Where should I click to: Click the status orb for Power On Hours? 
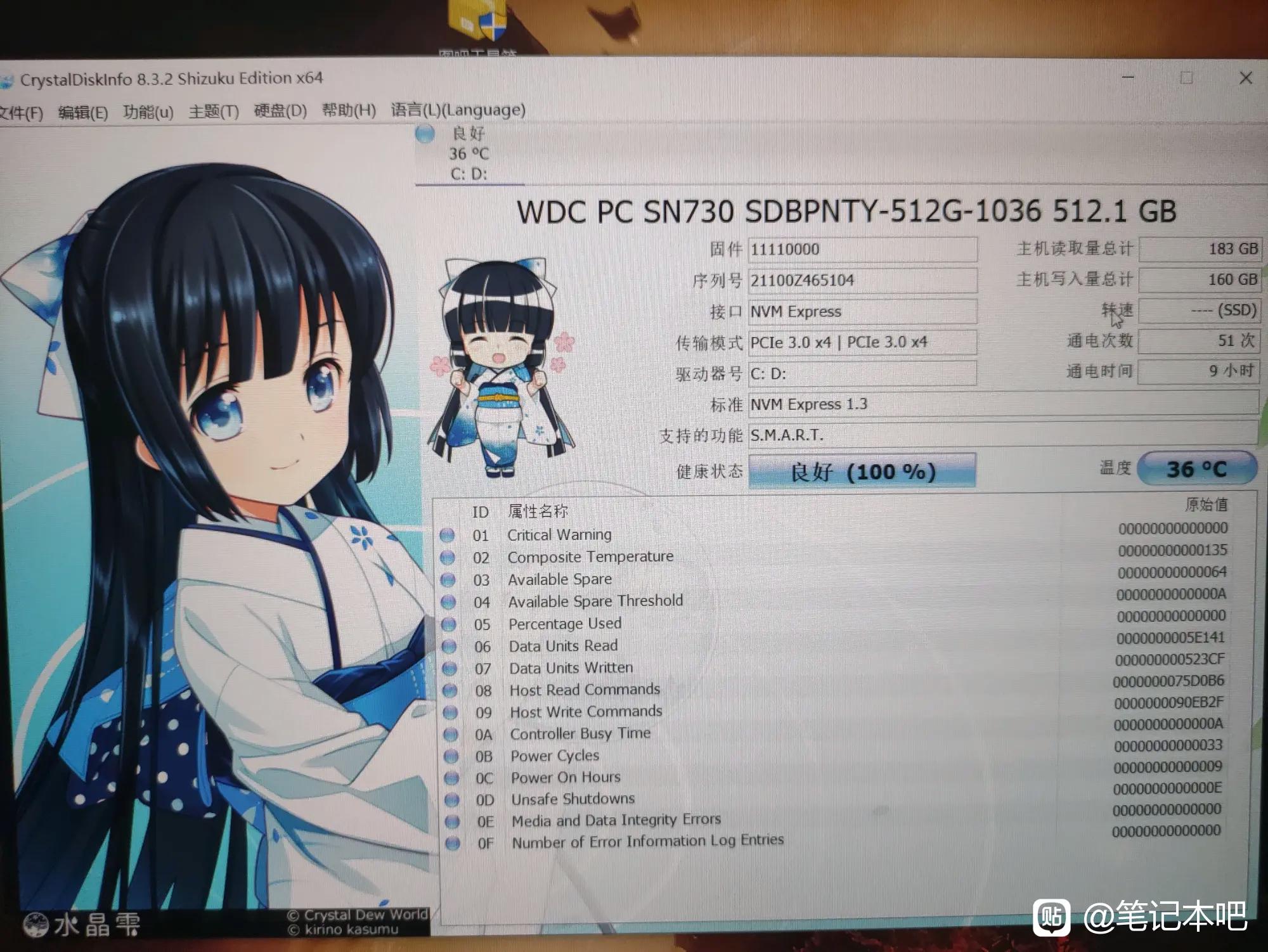[451, 778]
